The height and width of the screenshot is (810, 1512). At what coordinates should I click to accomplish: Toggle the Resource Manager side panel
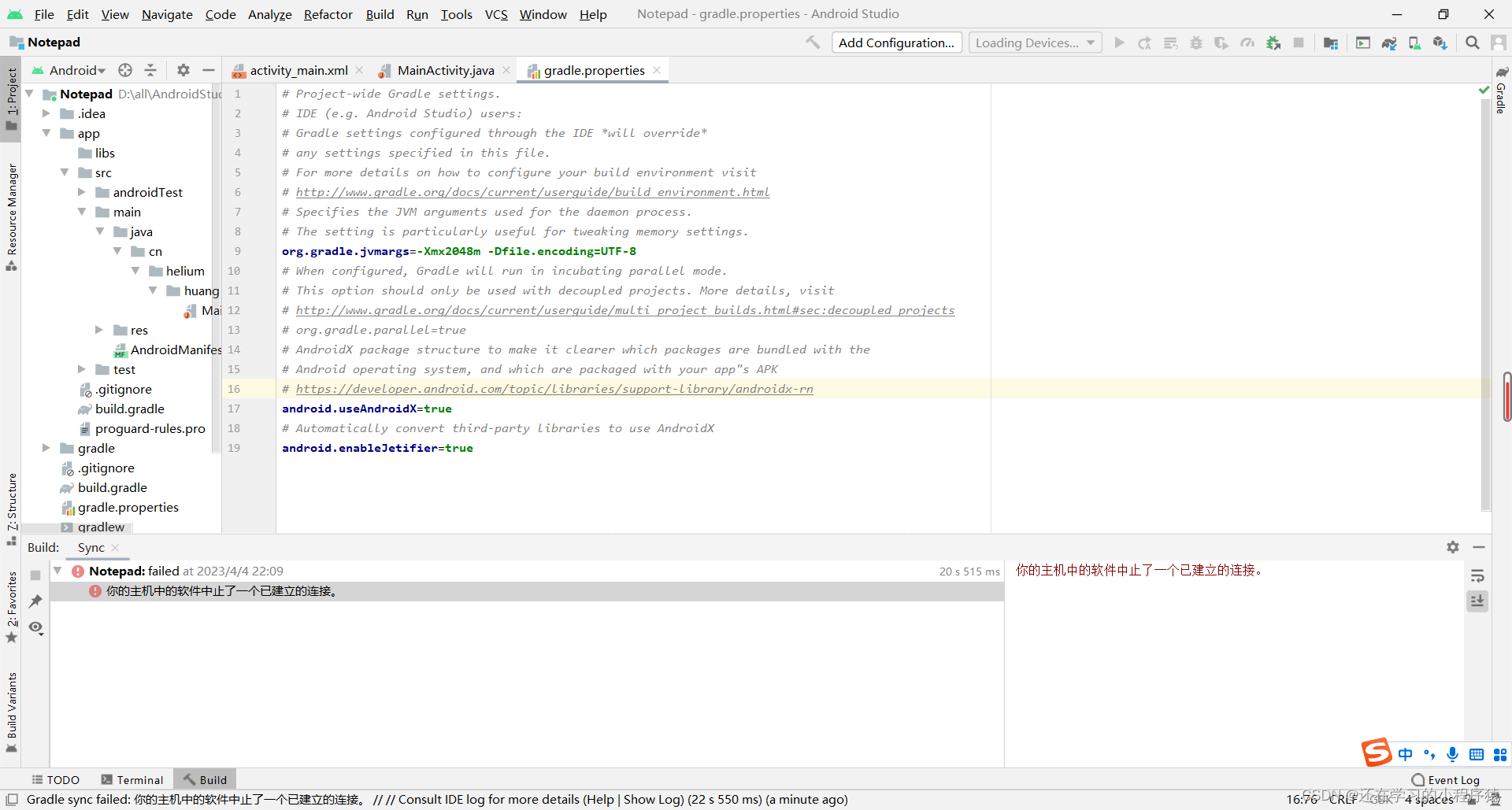pos(11,217)
